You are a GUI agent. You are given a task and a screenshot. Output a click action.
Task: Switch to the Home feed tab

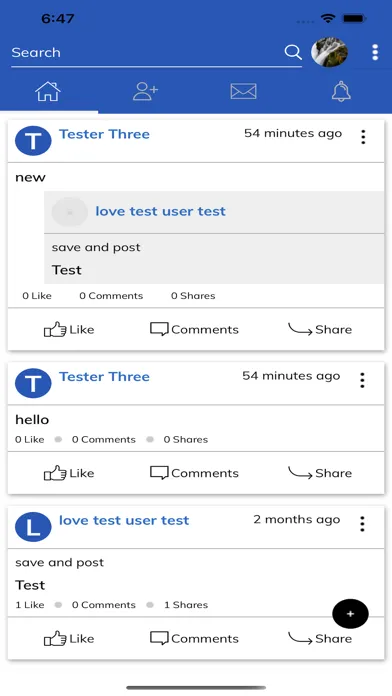click(48, 91)
